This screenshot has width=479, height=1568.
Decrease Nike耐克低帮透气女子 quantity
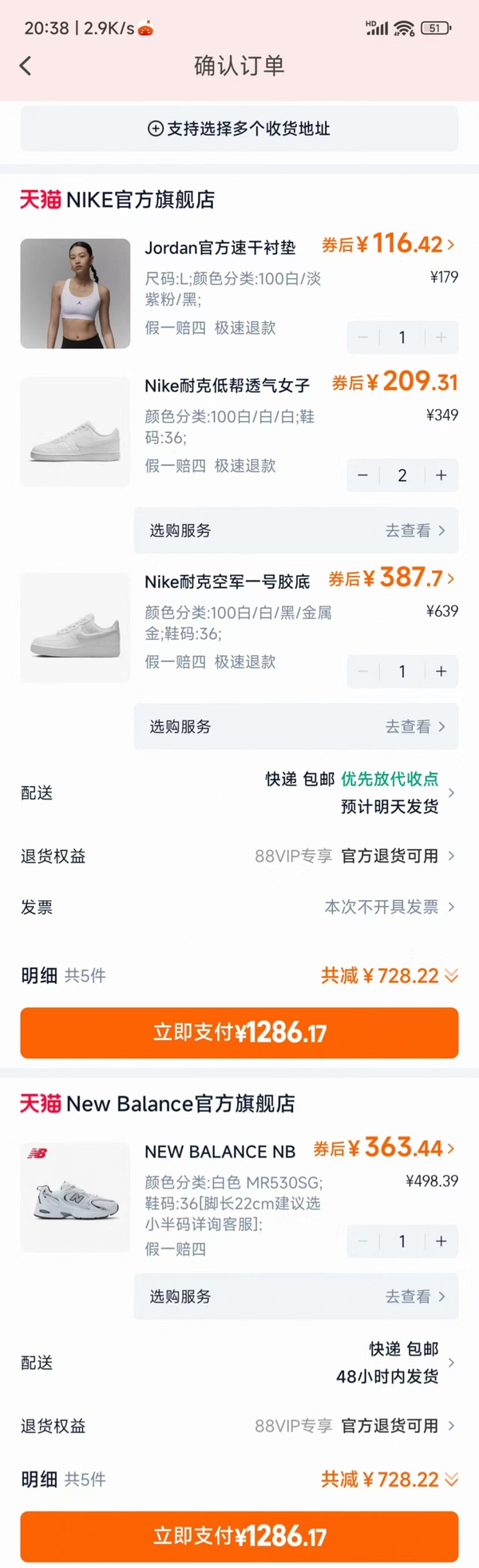point(362,475)
